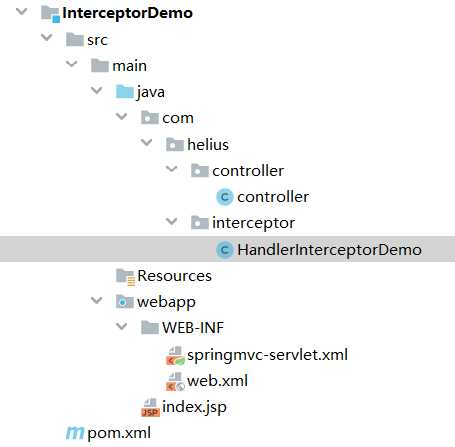Click the InterceptorDemo project module icon
The height and width of the screenshot is (447, 455).
(x=50, y=14)
